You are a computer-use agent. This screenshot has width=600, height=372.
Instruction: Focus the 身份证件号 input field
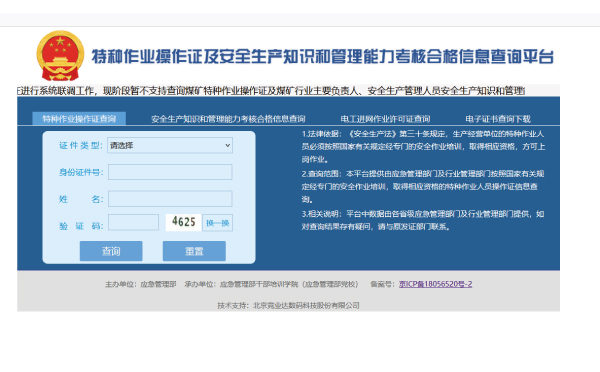[170, 172]
